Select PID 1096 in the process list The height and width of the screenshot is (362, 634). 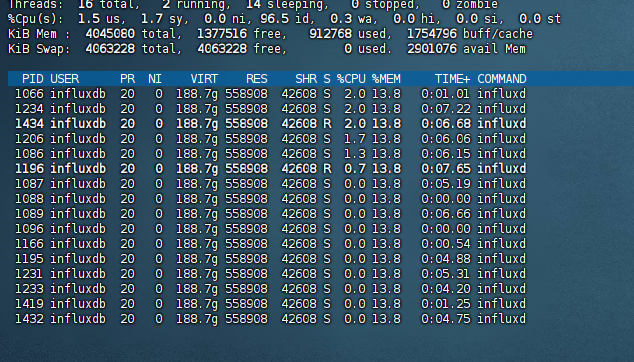pos(29,229)
